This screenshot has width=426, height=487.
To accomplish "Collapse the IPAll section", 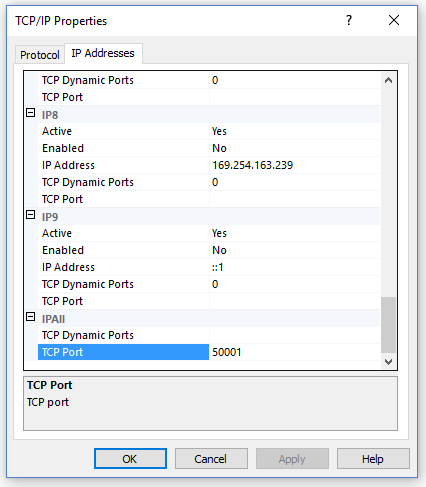I will 30,317.
